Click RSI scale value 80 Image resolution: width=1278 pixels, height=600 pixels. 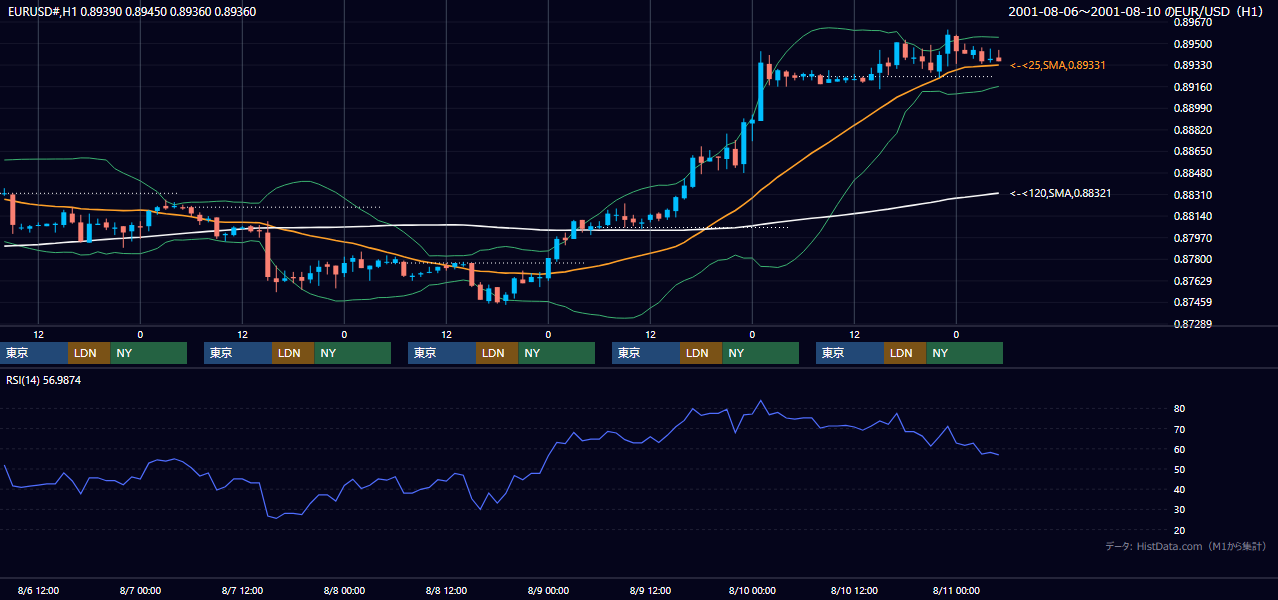[1180, 409]
